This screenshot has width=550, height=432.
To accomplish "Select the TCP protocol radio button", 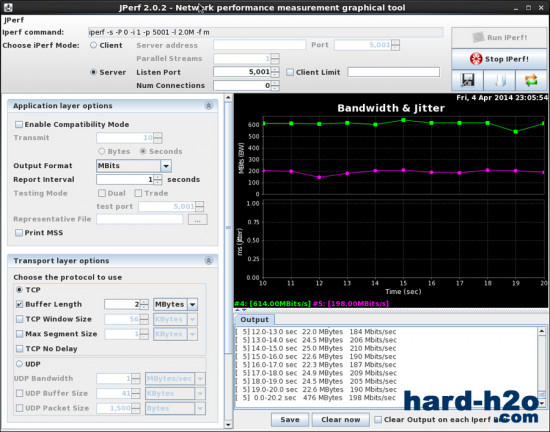I will point(20,290).
